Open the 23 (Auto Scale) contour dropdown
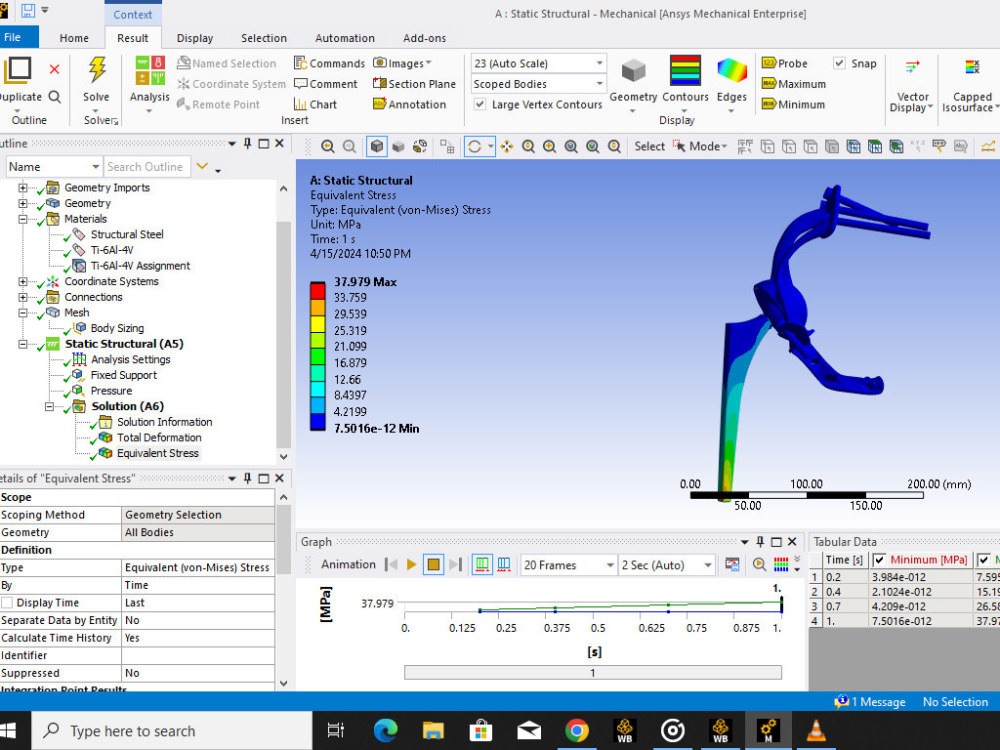The image size is (1000, 750). (598, 62)
